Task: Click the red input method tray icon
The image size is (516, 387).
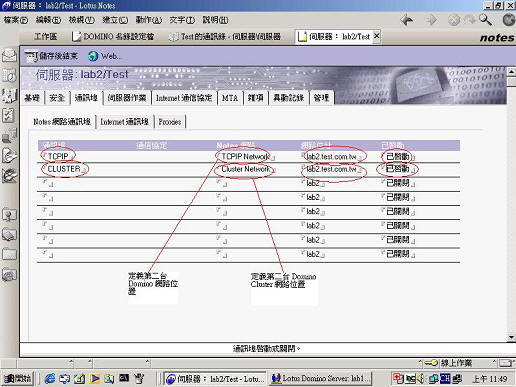Action: (398, 379)
